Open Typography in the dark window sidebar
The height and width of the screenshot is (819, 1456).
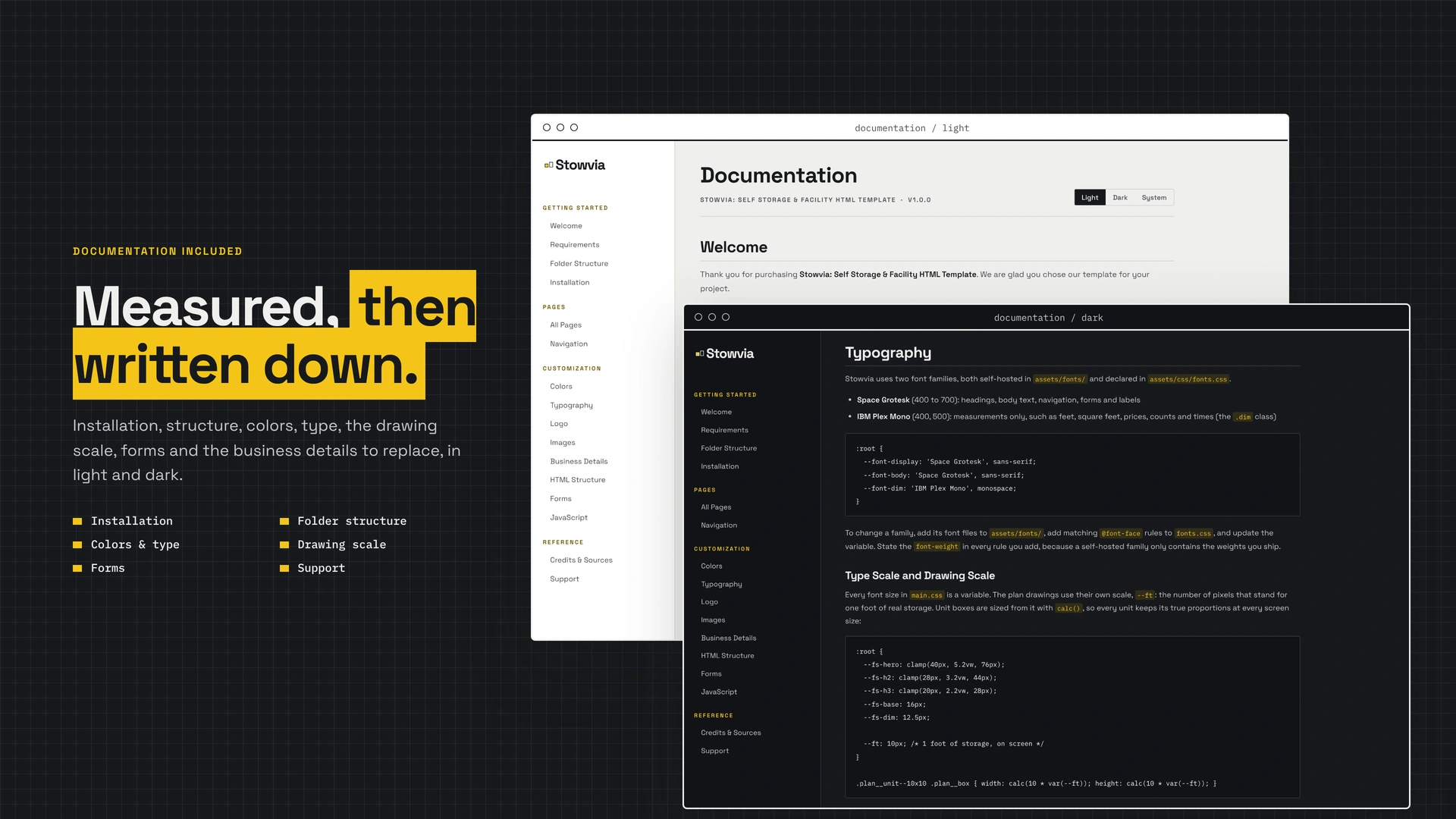coord(721,585)
